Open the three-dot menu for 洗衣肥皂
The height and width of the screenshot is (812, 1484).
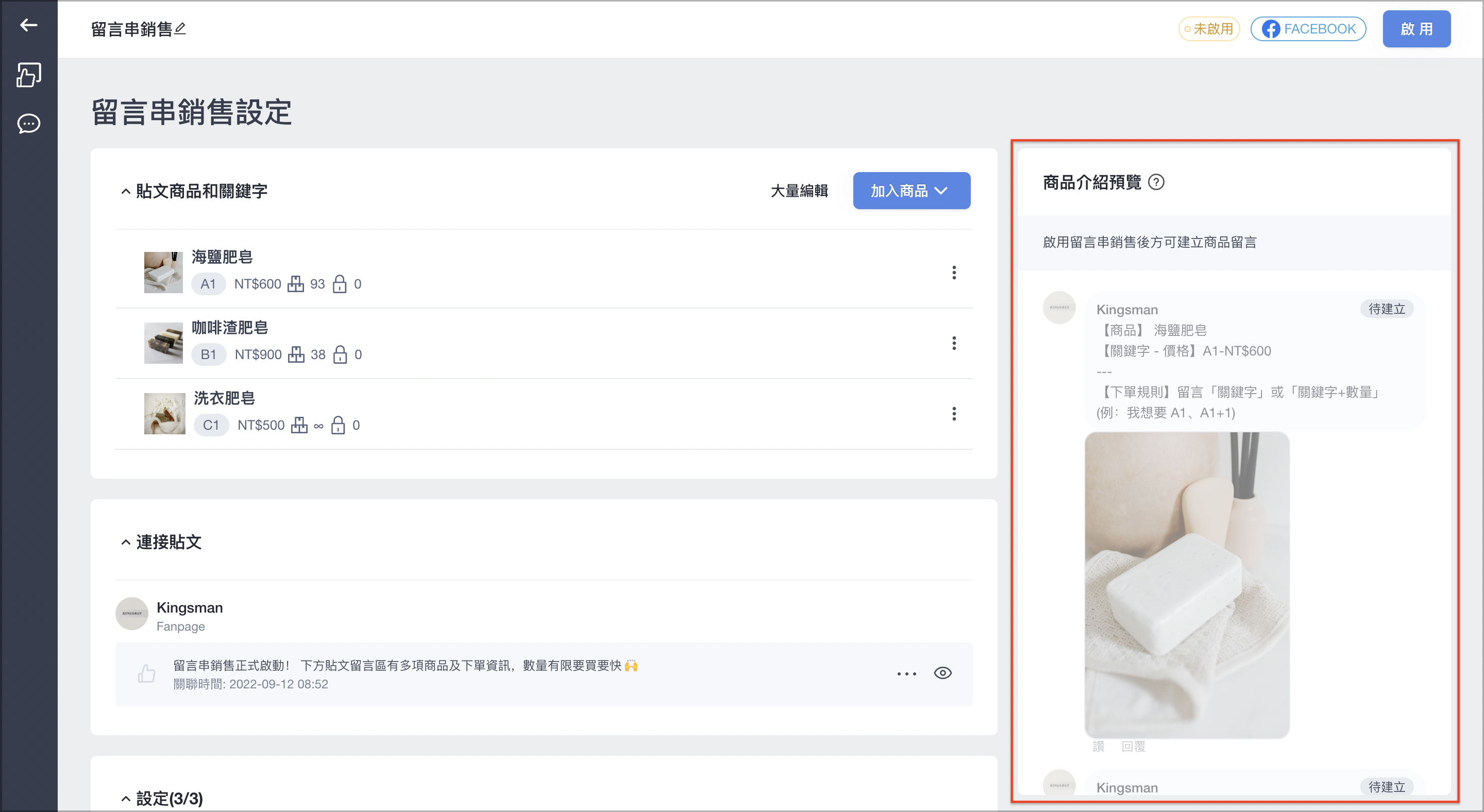click(954, 414)
